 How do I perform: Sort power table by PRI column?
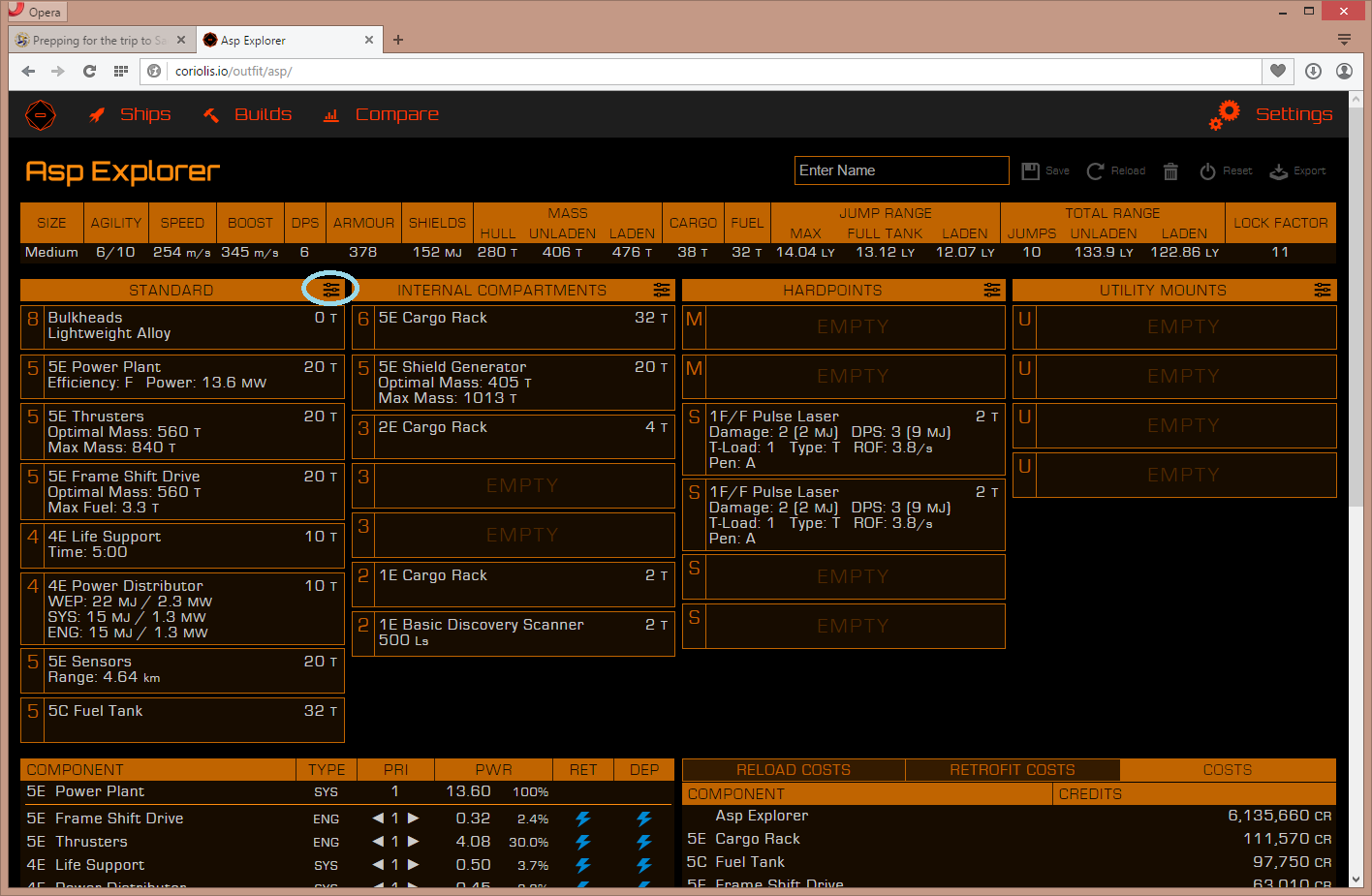pyautogui.click(x=395, y=770)
